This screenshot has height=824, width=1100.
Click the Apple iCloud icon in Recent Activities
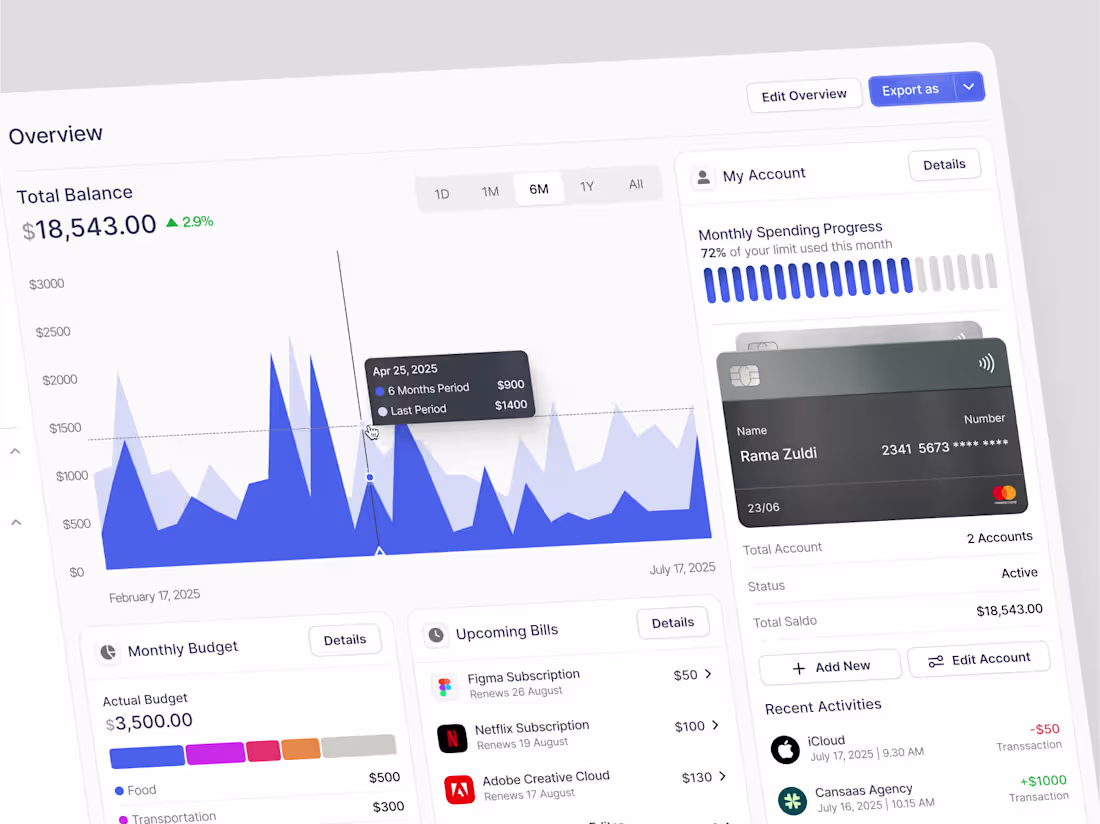(x=786, y=749)
